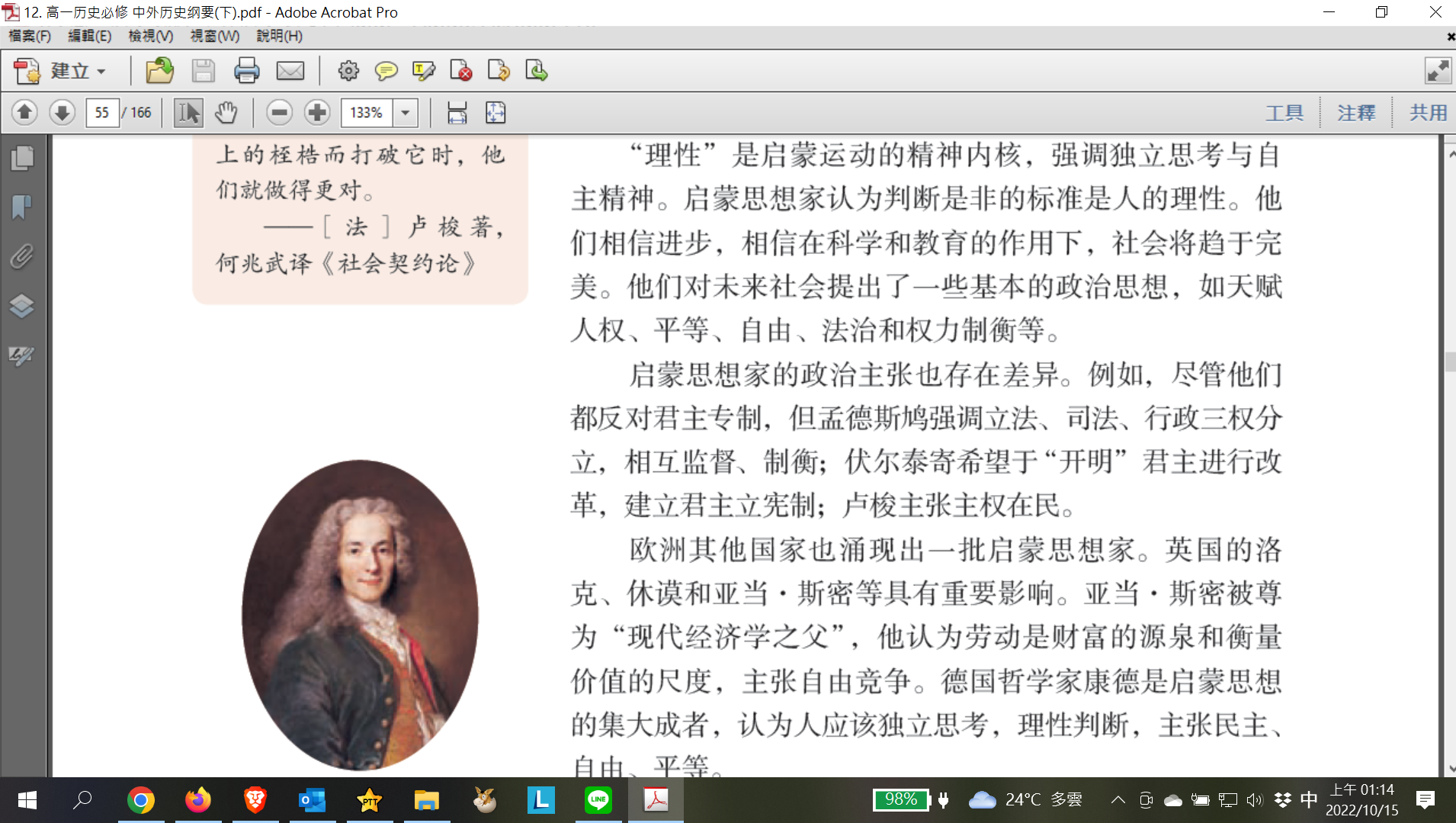The width and height of the screenshot is (1456, 823).
Task: Open LINE app from taskbar
Action: [598, 800]
